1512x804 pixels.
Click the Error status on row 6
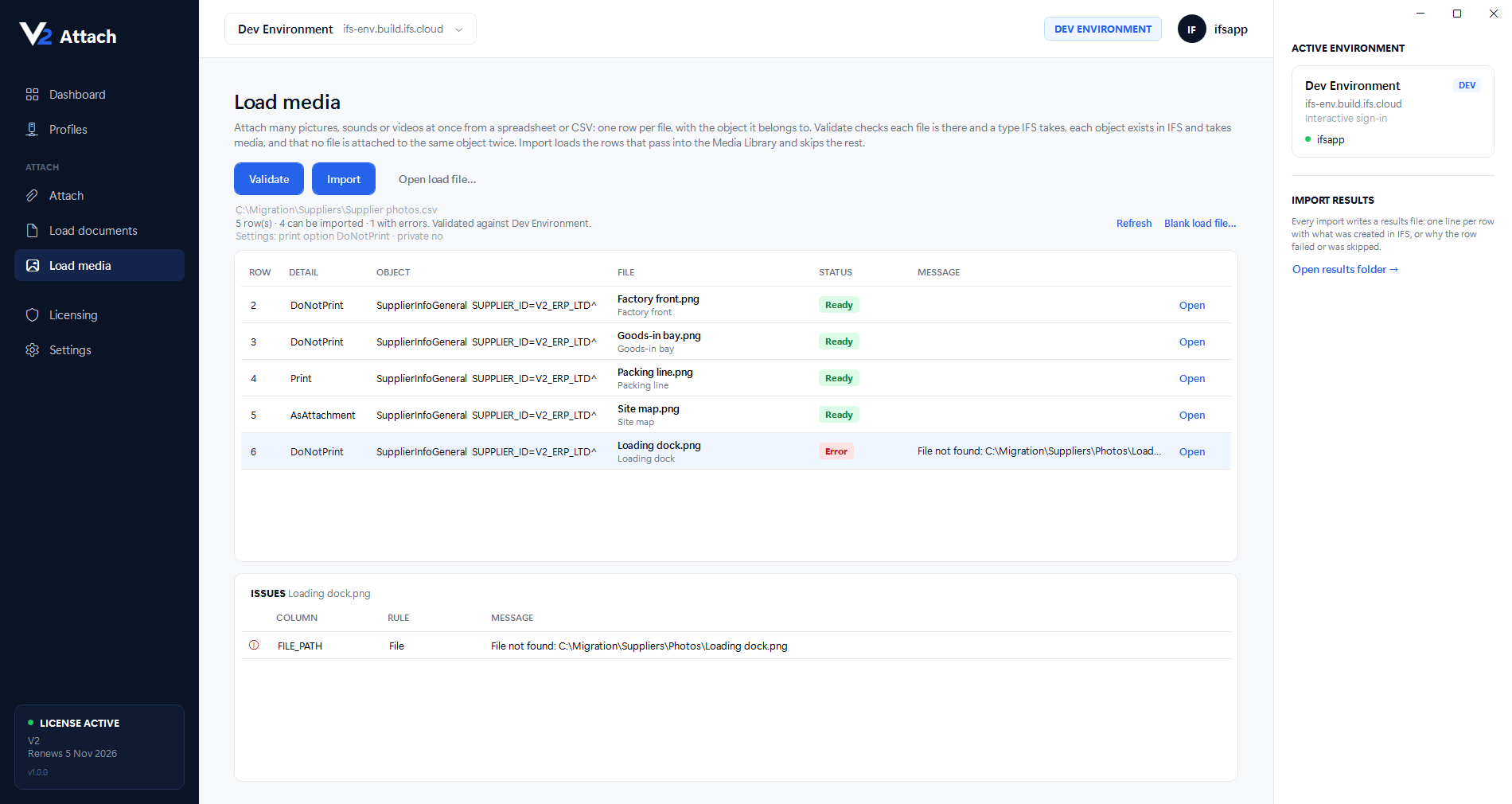(x=836, y=451)
